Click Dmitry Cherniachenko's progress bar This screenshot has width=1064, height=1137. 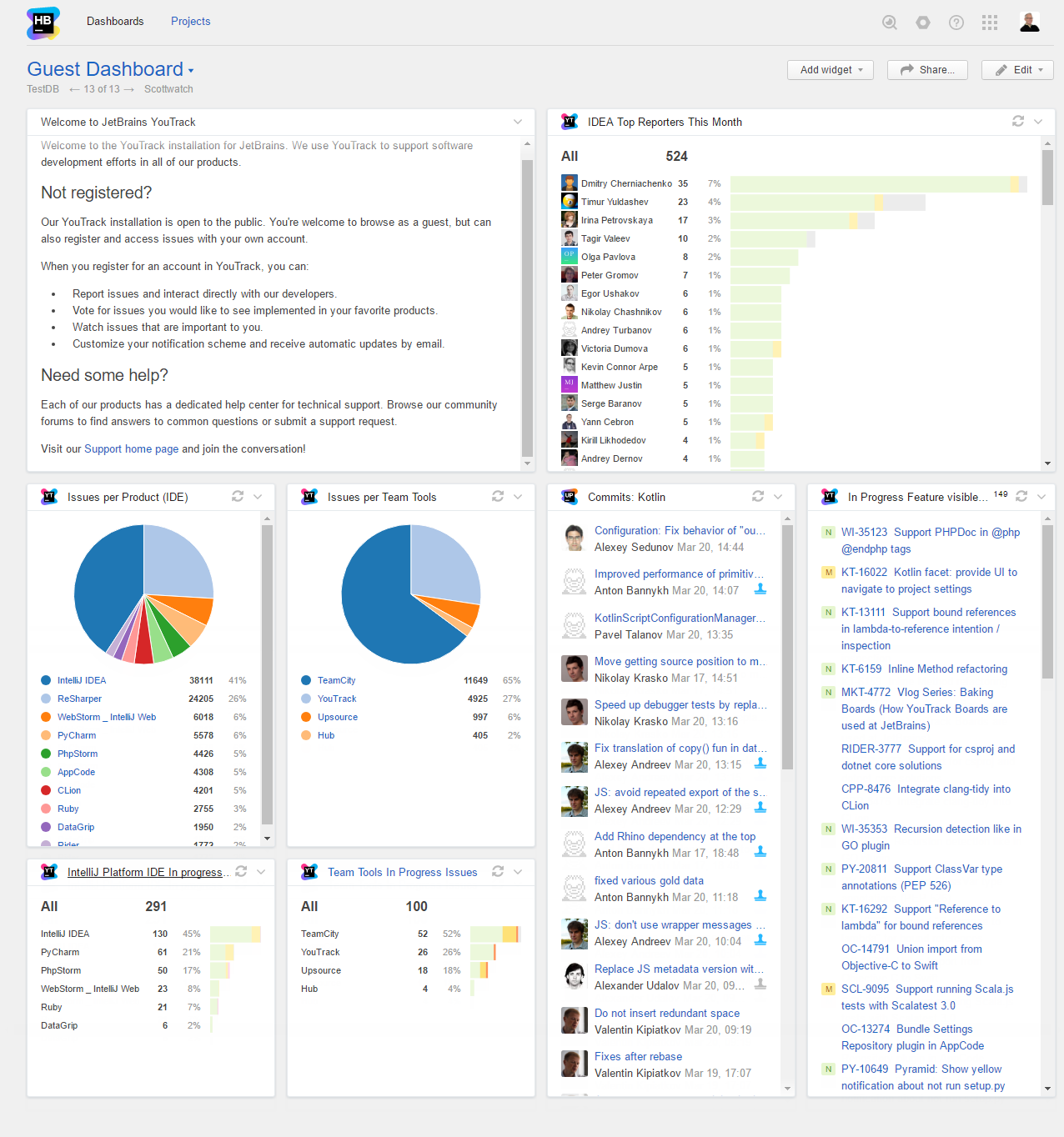click(878, 183)
